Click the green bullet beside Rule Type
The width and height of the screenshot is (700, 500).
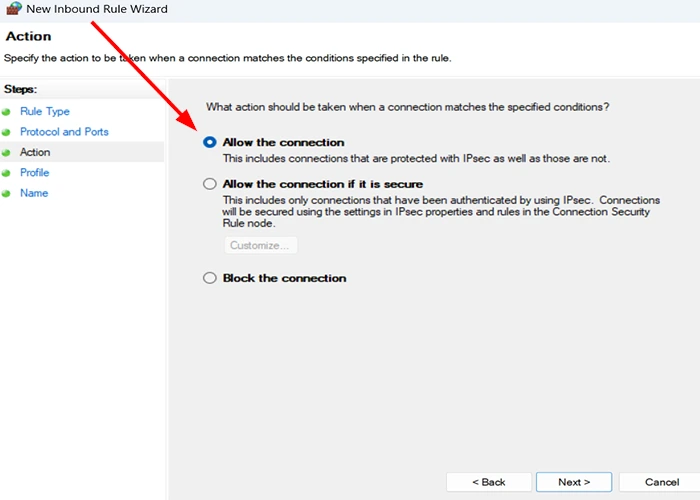pos(6,112)
